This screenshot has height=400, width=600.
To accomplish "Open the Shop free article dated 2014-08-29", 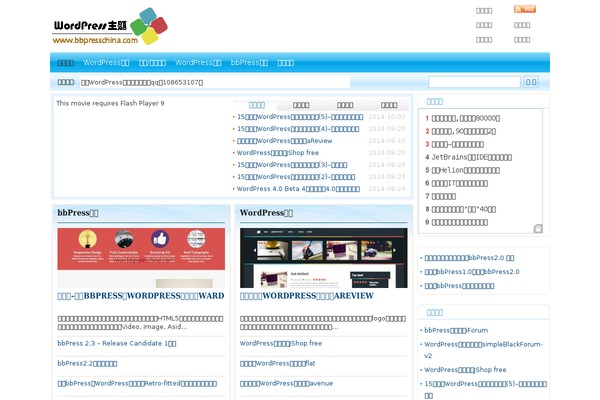I will point(278,153).
